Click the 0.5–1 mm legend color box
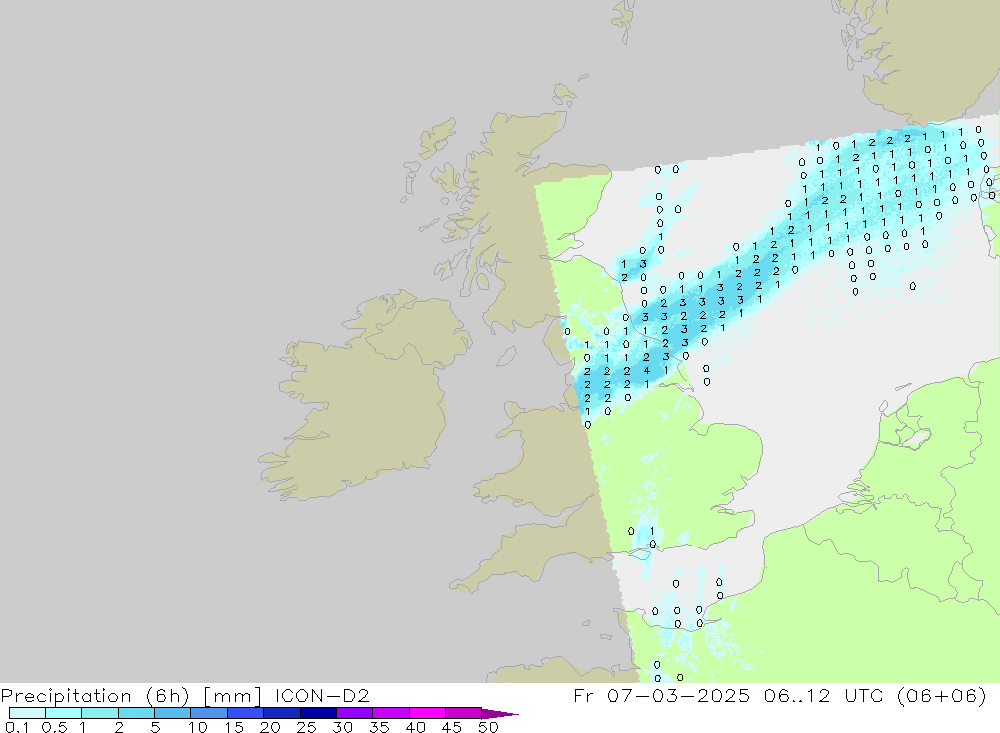This screenshot has width=1000, height=733. (x=63, y=713)
